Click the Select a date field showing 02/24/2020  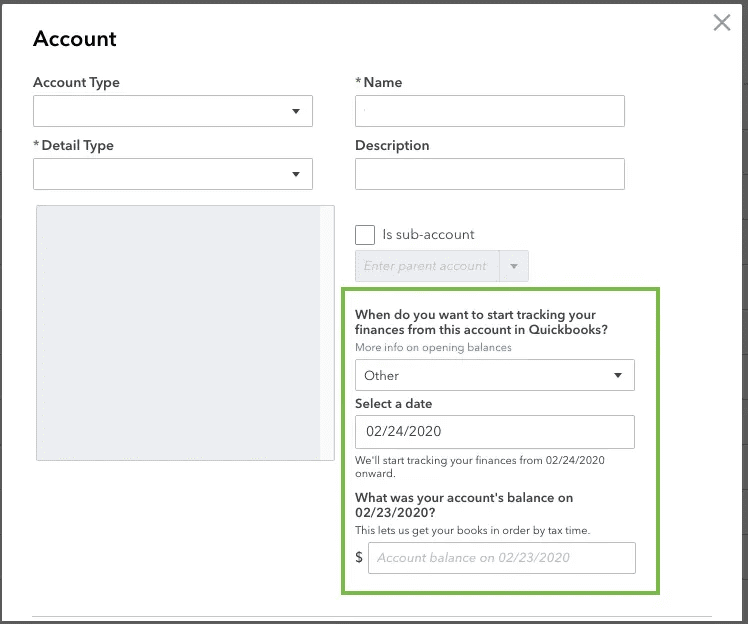click(495, 432)
